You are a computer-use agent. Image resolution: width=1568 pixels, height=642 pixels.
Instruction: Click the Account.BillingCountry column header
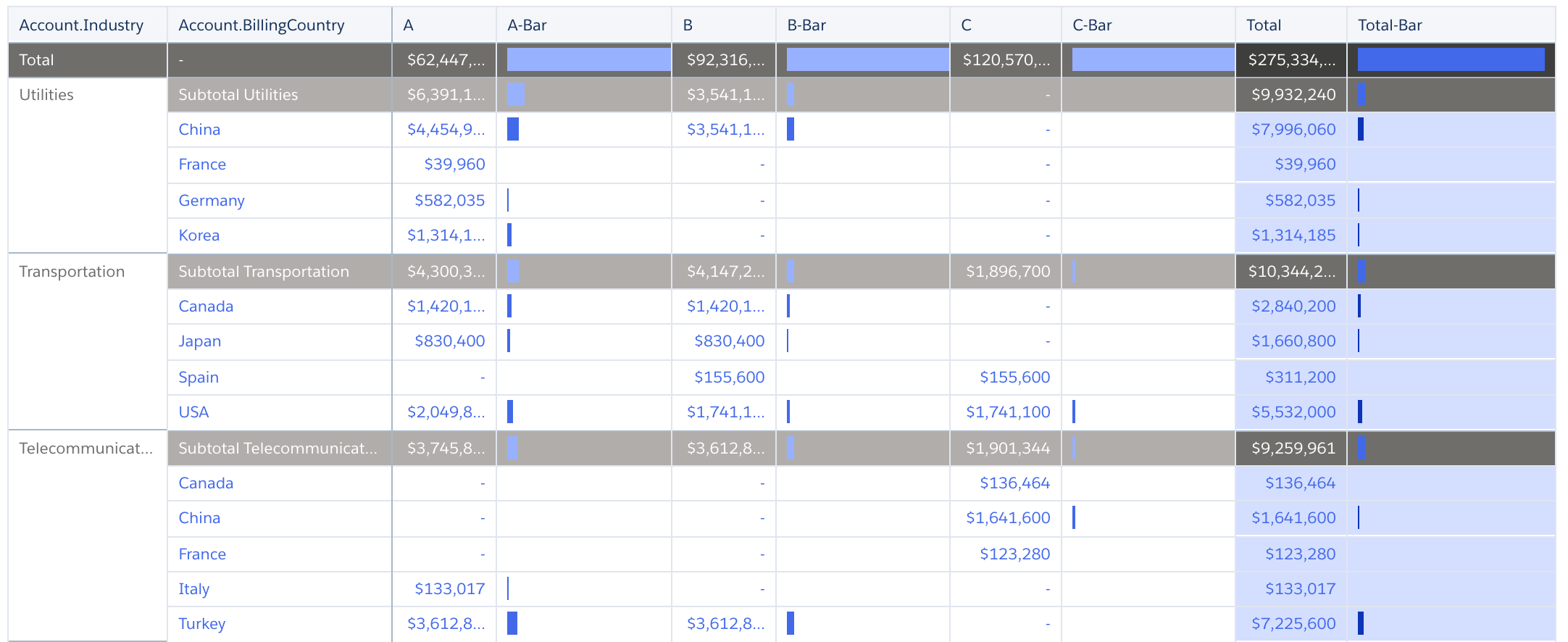pyautogui.click(x=261, y=25)
